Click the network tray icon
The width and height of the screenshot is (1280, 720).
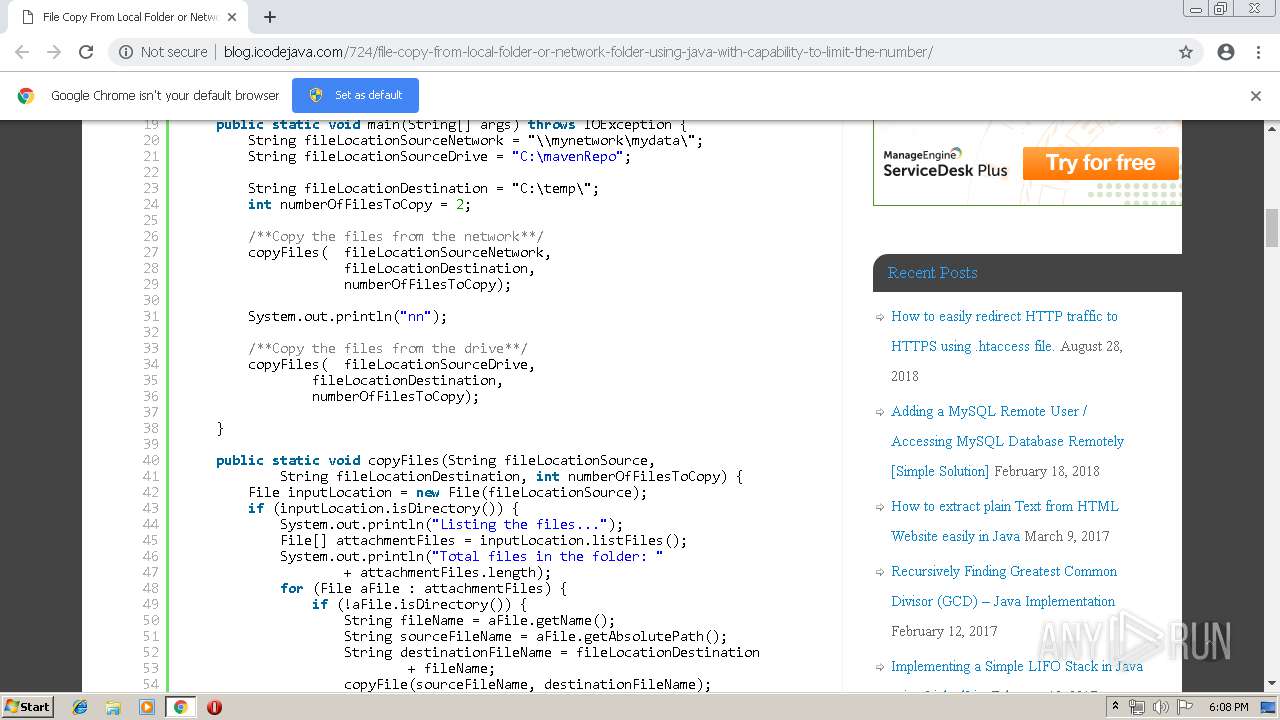1137,707
